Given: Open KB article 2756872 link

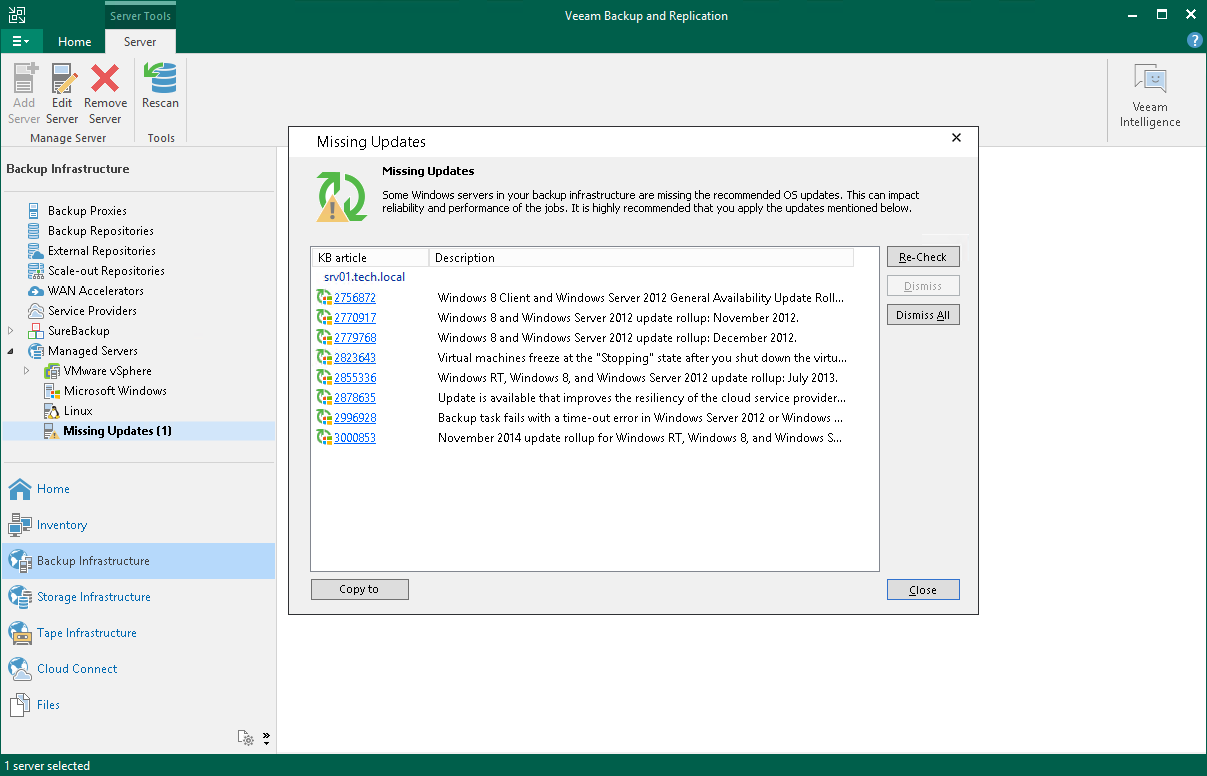Looking at the screenshot, I should coord(355,298).
